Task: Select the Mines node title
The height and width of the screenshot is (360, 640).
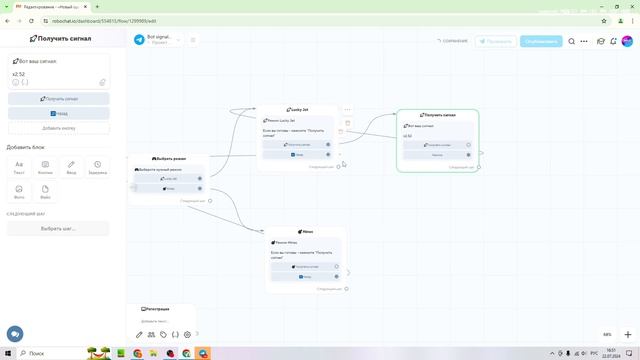Action: pyautogui.click(x=305, y=232)
